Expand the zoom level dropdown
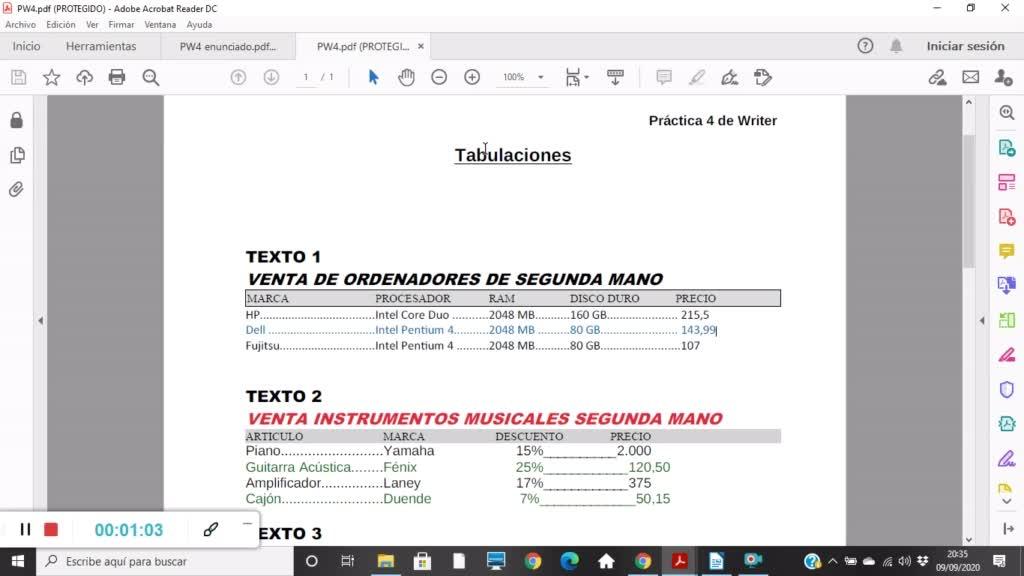This screenshot has width=1024, height=576. [x=541, y=77]
